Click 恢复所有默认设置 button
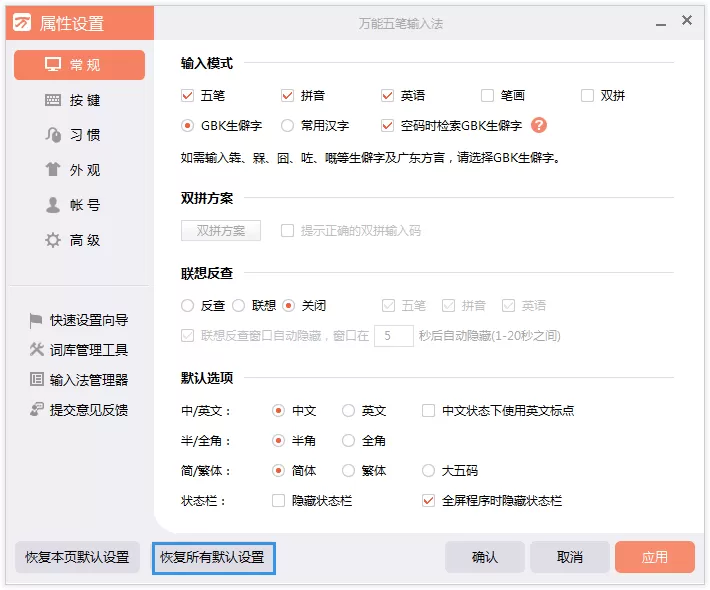The image size is (710, 590). coord(213,557)
